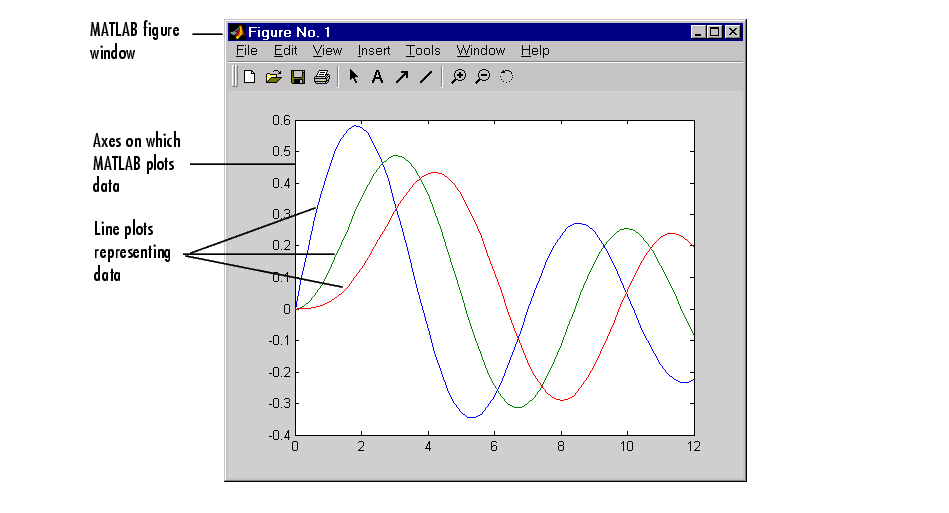Click the Open File folder icon

[273, 77]
